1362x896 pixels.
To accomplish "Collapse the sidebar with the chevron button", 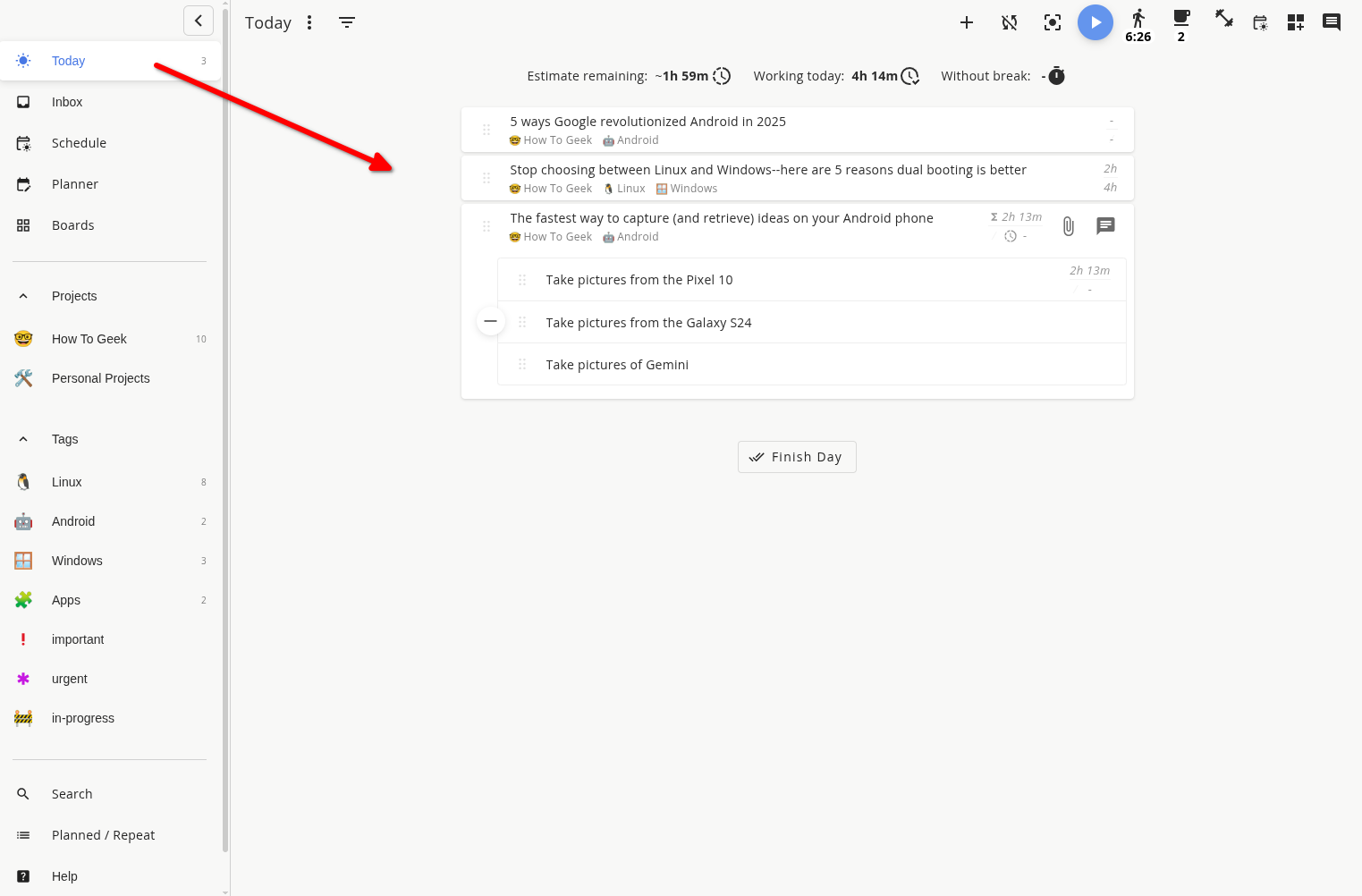I will tap(199, 20).
